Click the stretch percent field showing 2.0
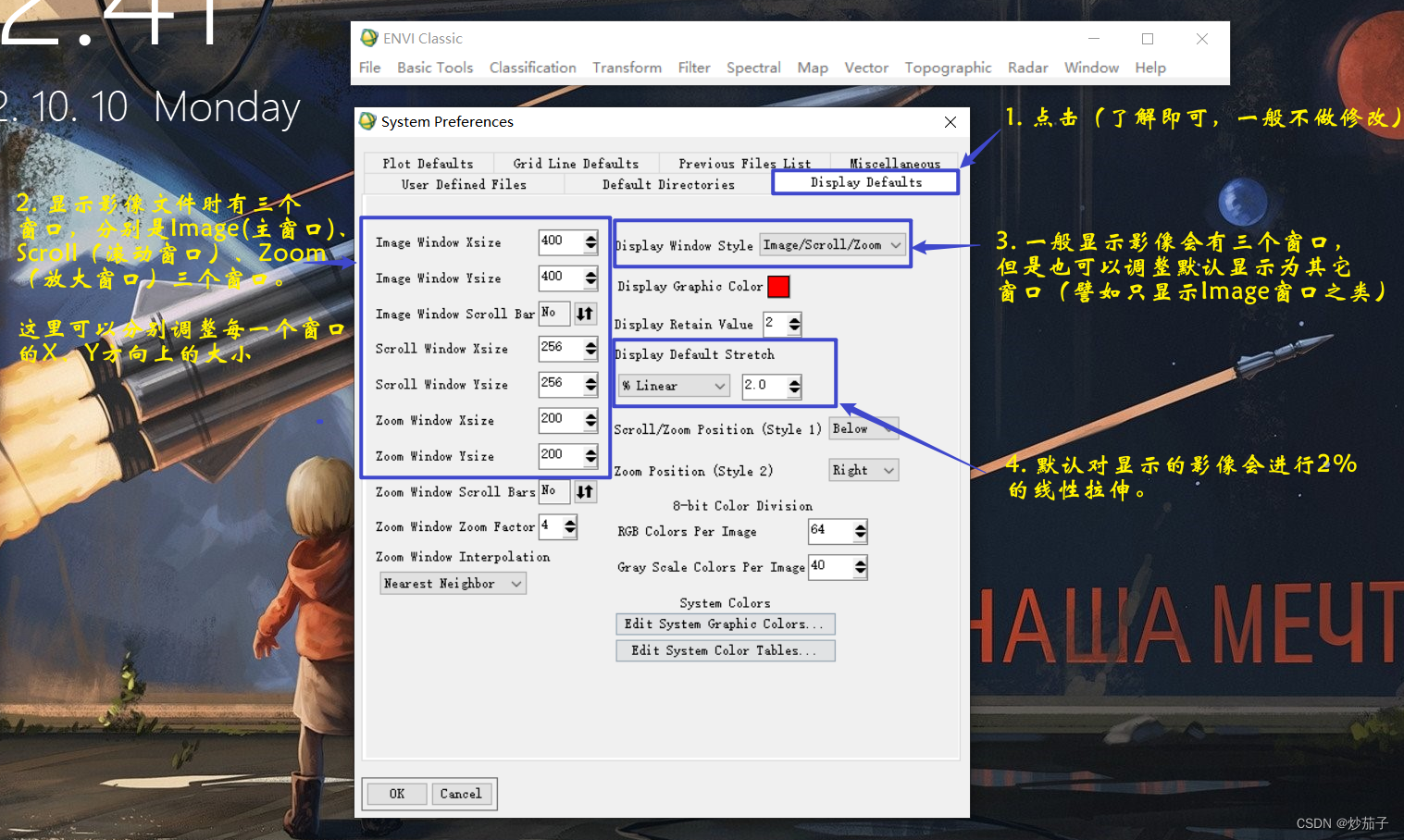Viewport: 1404px width, 840px height. (764, 385)
